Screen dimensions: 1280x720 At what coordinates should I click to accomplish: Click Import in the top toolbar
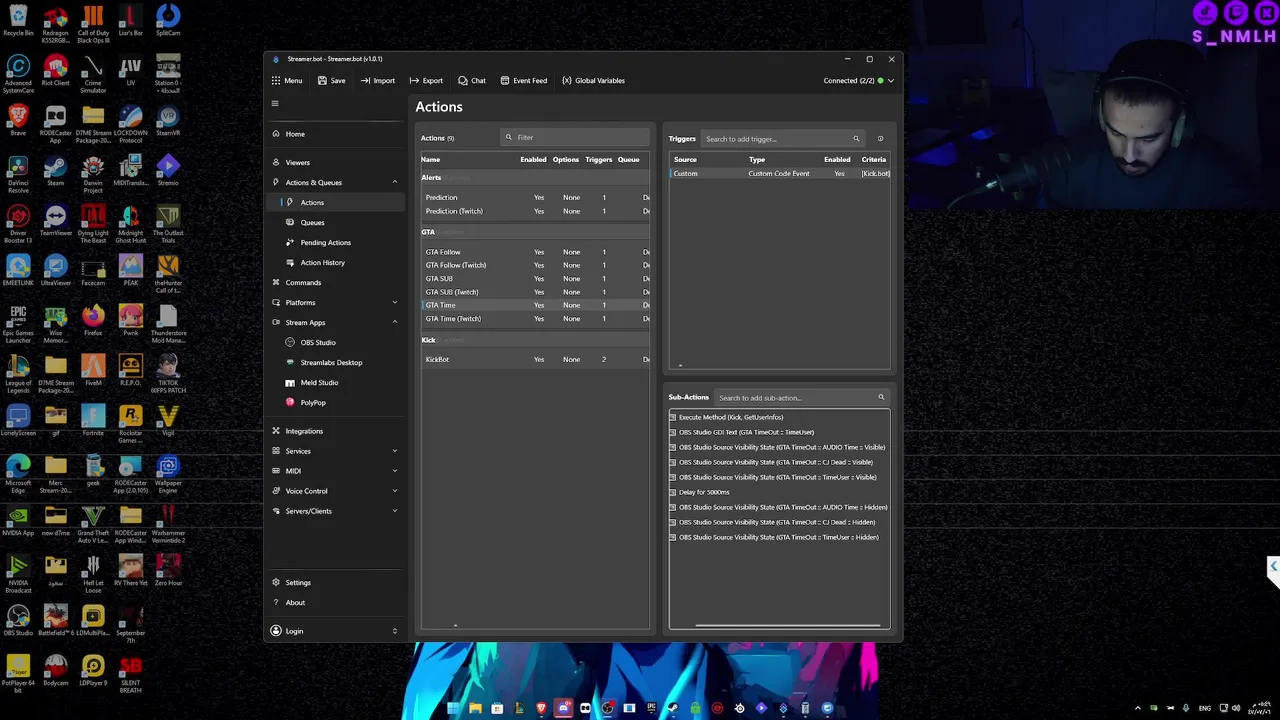click(378, 81)
